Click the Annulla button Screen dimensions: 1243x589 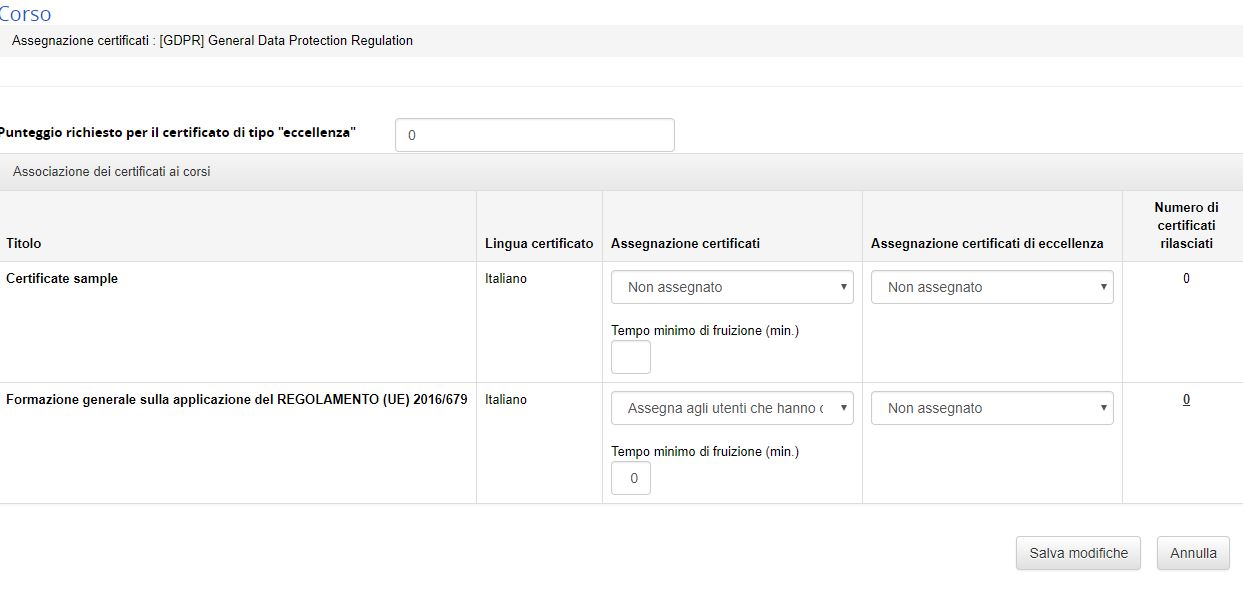point(1192,553)
